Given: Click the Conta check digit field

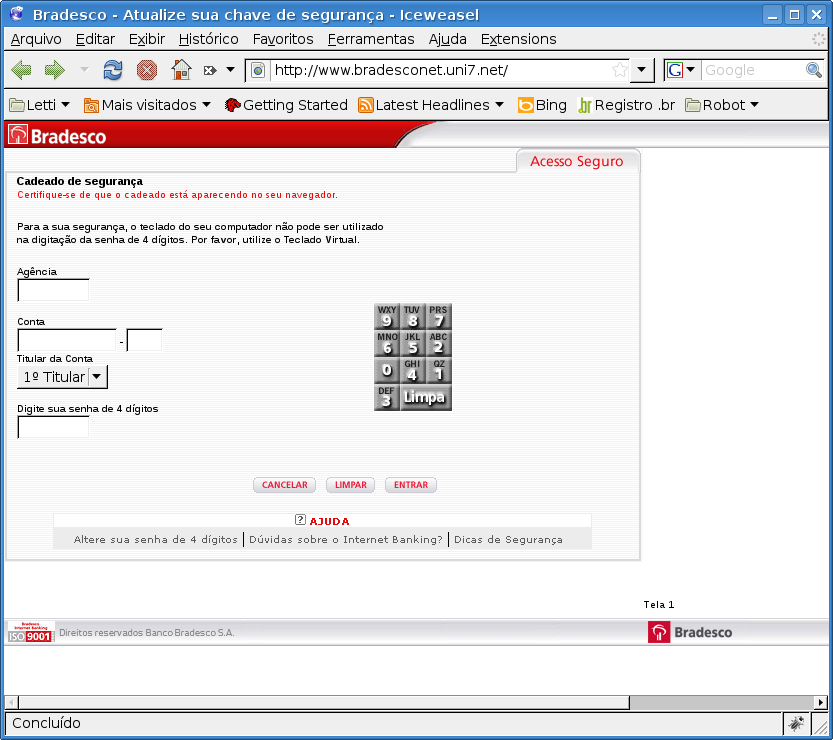Looking at the screenshot, I should 144,340.
